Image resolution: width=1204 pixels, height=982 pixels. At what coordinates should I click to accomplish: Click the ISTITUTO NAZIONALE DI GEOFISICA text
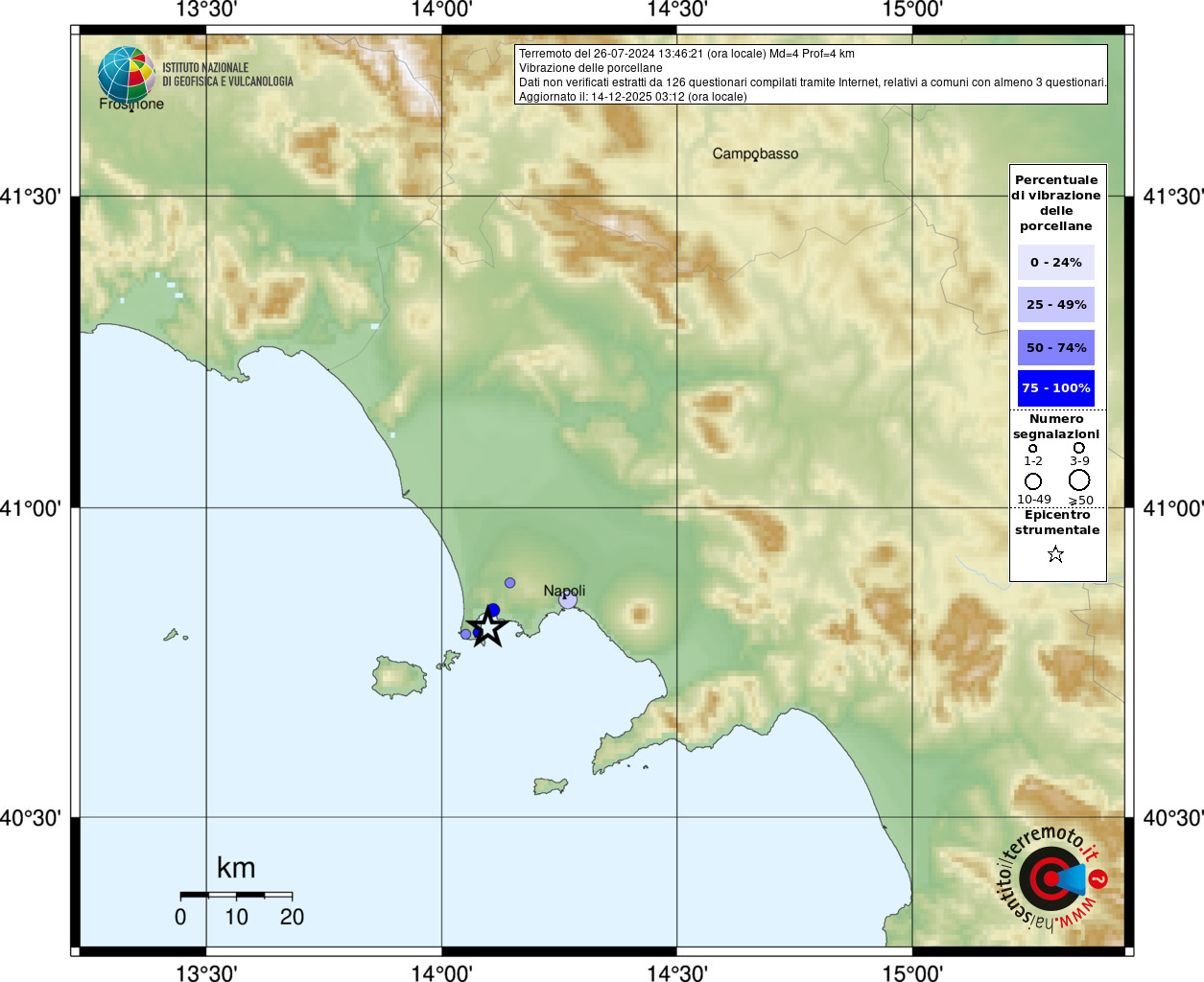pyautogui.click(x=227, y=75)
